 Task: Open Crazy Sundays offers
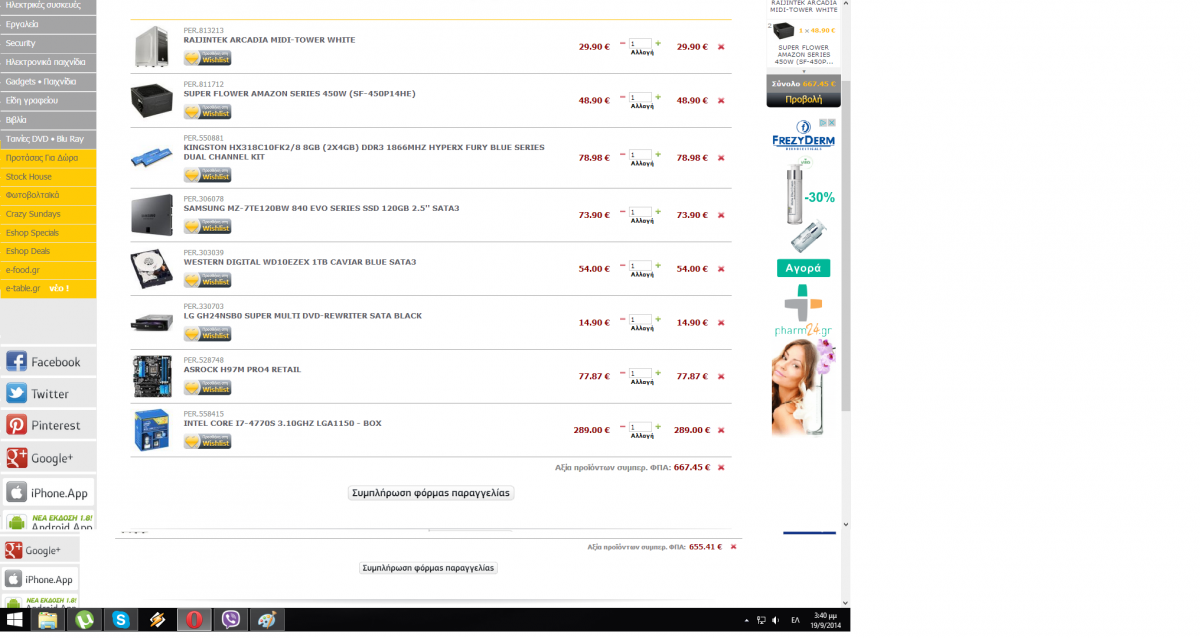click(x=48, y=214)
